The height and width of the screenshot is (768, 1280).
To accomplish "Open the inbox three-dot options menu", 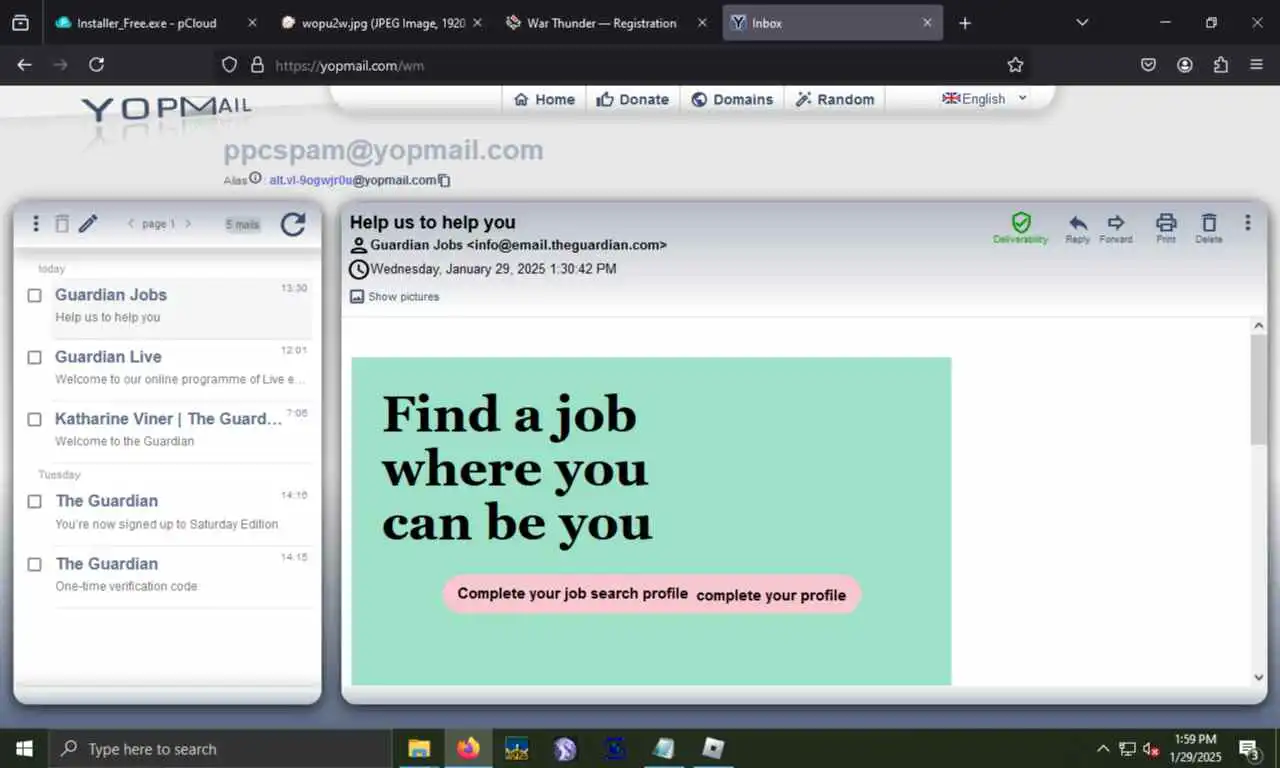I will point(36,224).
